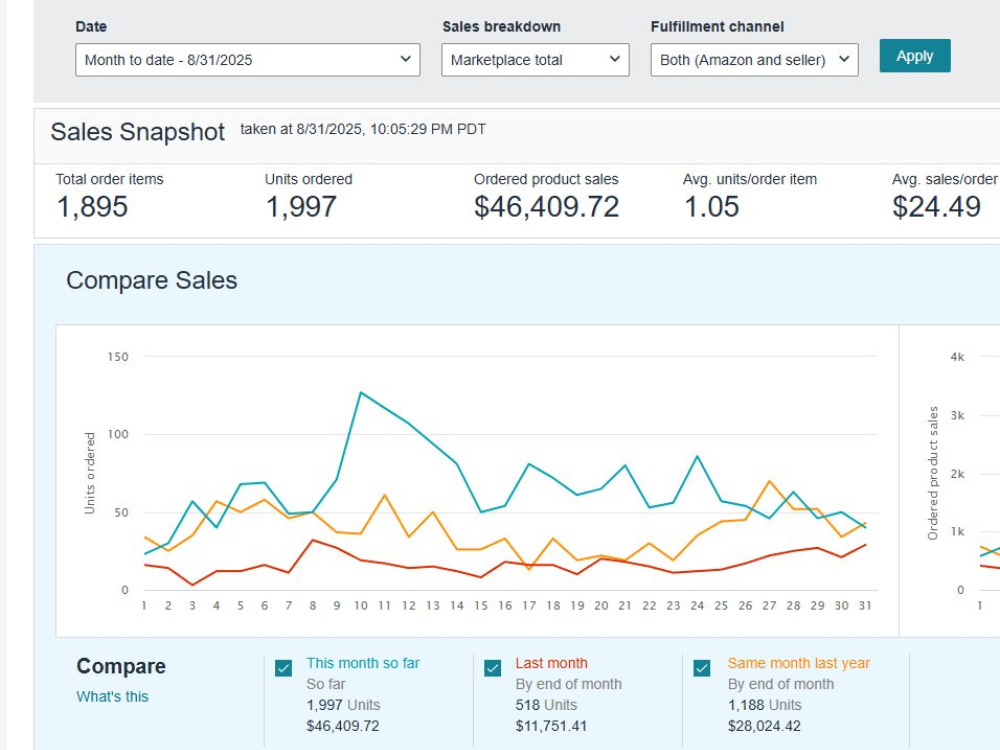Open the Fulfillment channel dropdown
Image resolution: width=1000 pixels, height=750 pixels.
(754, 60)
